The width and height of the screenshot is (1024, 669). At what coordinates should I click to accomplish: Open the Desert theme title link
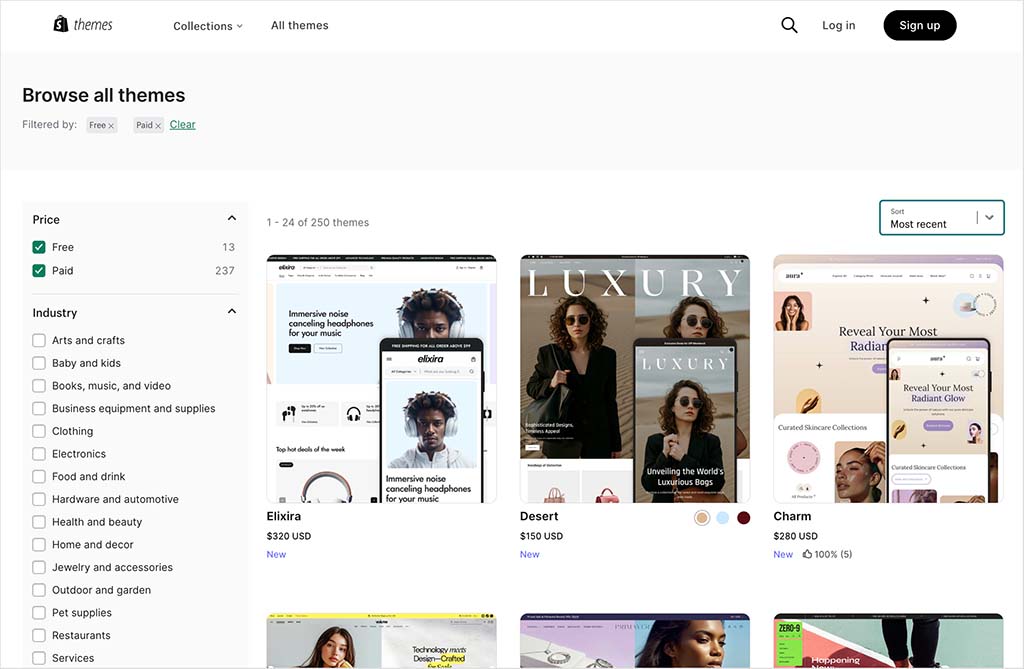point(539,516)
